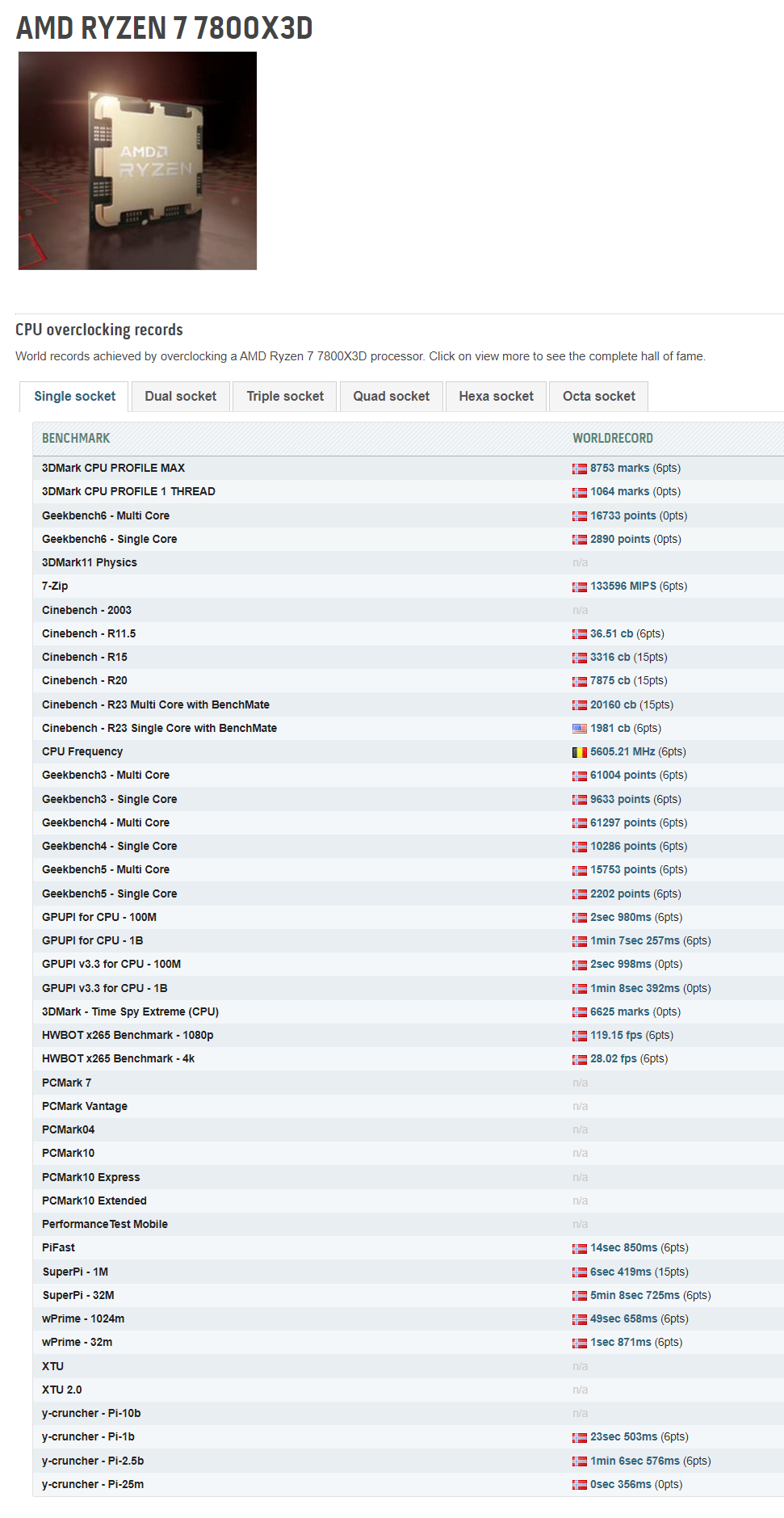Open the 1min 8sec 392ms record
The height and width of the screenshot is (1518, 784).
(x=635, y=988)
